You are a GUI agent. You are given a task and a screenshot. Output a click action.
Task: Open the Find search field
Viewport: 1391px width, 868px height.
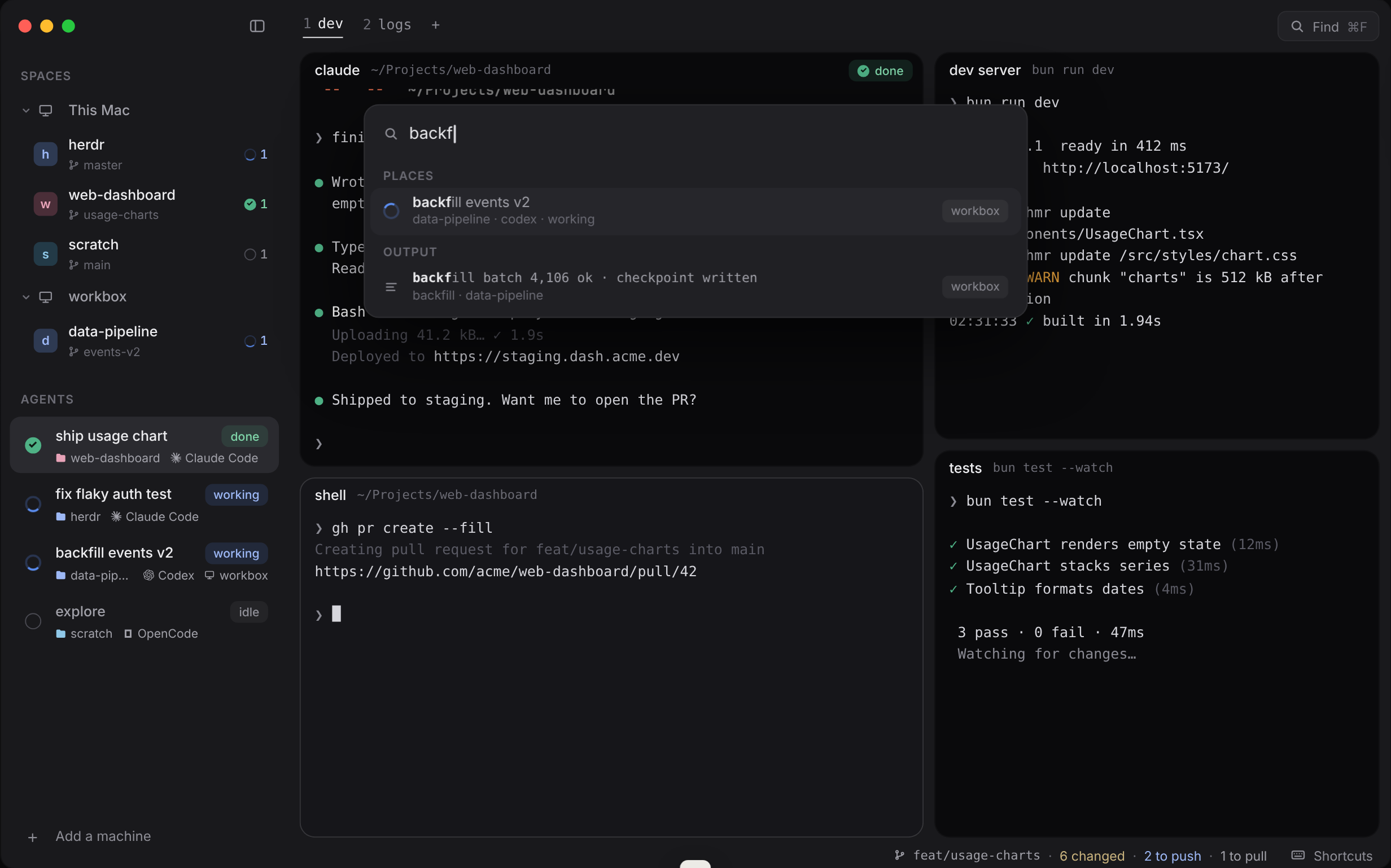tap(1328, 27)
